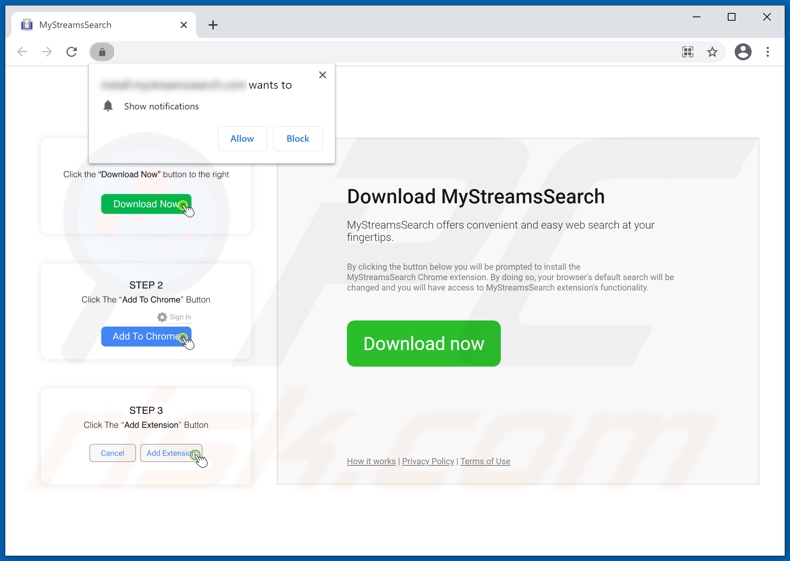This screenshot has width=790, height=561.
Task: Close the MyStreamsSearch tab
Action: [x=184, y=25]
